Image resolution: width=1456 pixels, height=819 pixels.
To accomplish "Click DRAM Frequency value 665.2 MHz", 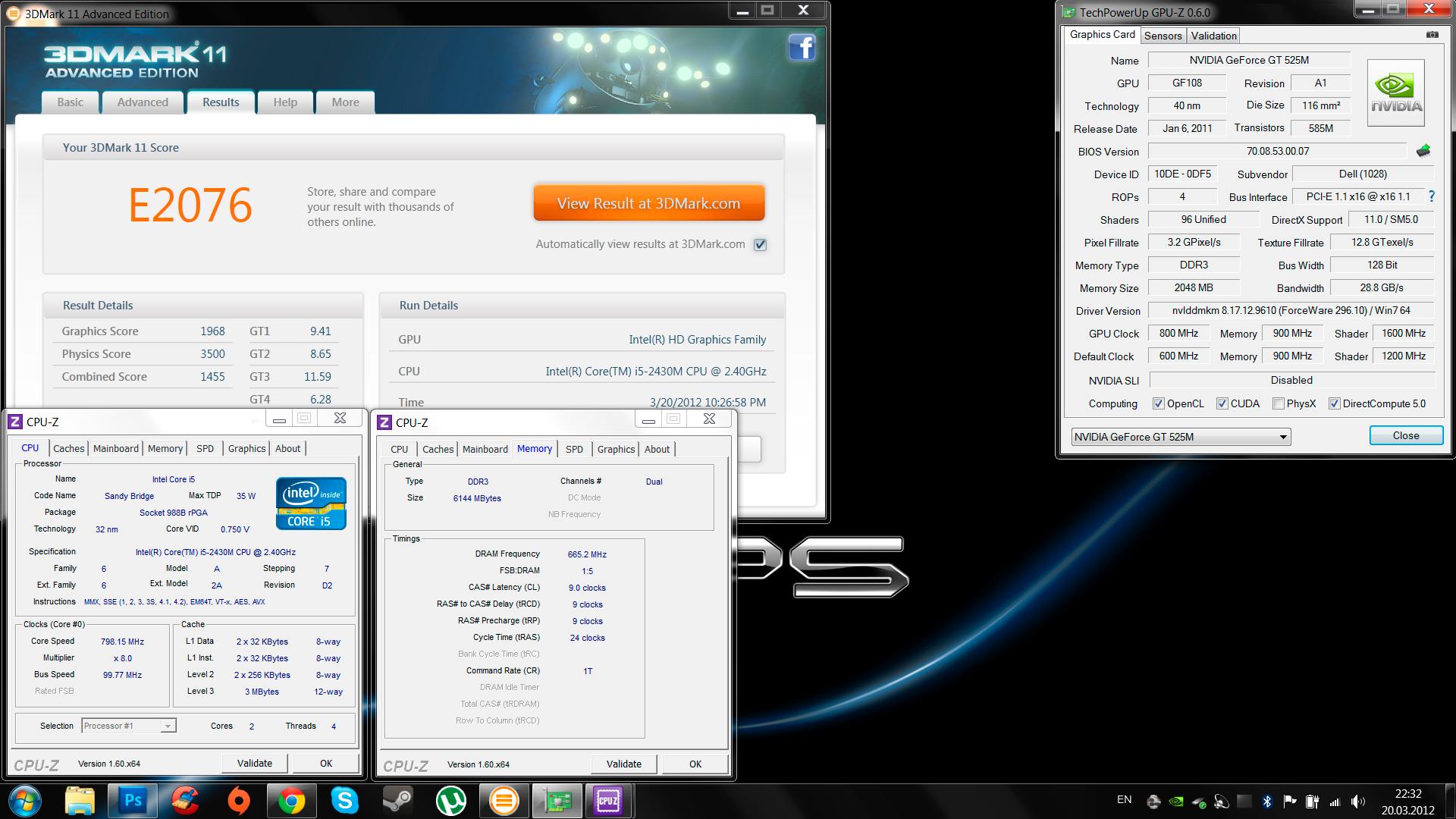I will pyautogui.click(x=587, y=554).
